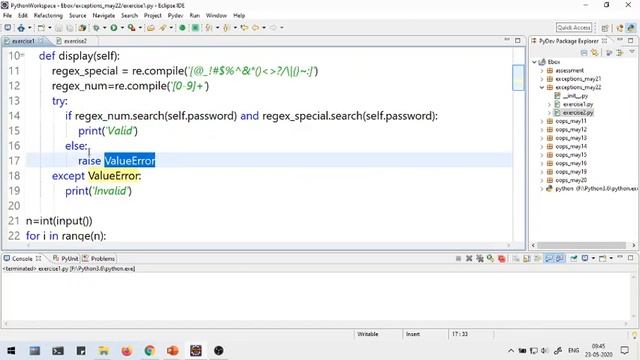
Task: Click the volume icon in system tray
Action: 544,351
